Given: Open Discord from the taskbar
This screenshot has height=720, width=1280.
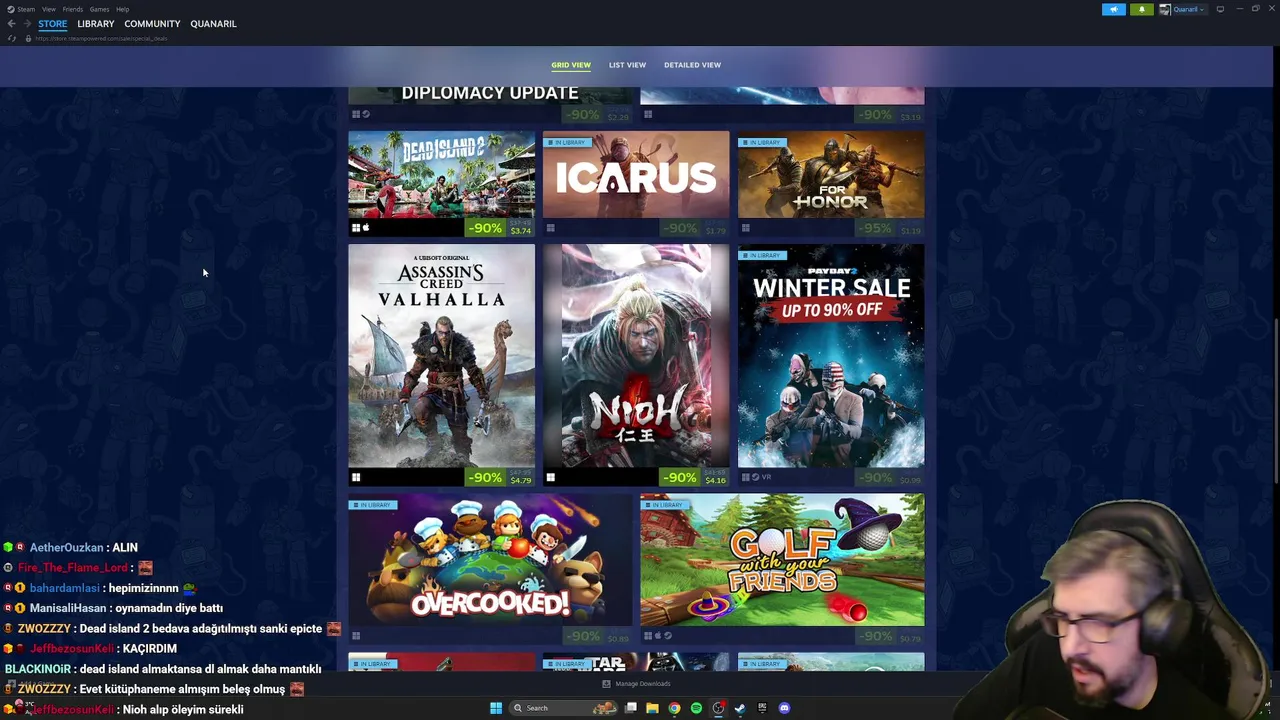Looking at the screenshot, I should (784, 708).
